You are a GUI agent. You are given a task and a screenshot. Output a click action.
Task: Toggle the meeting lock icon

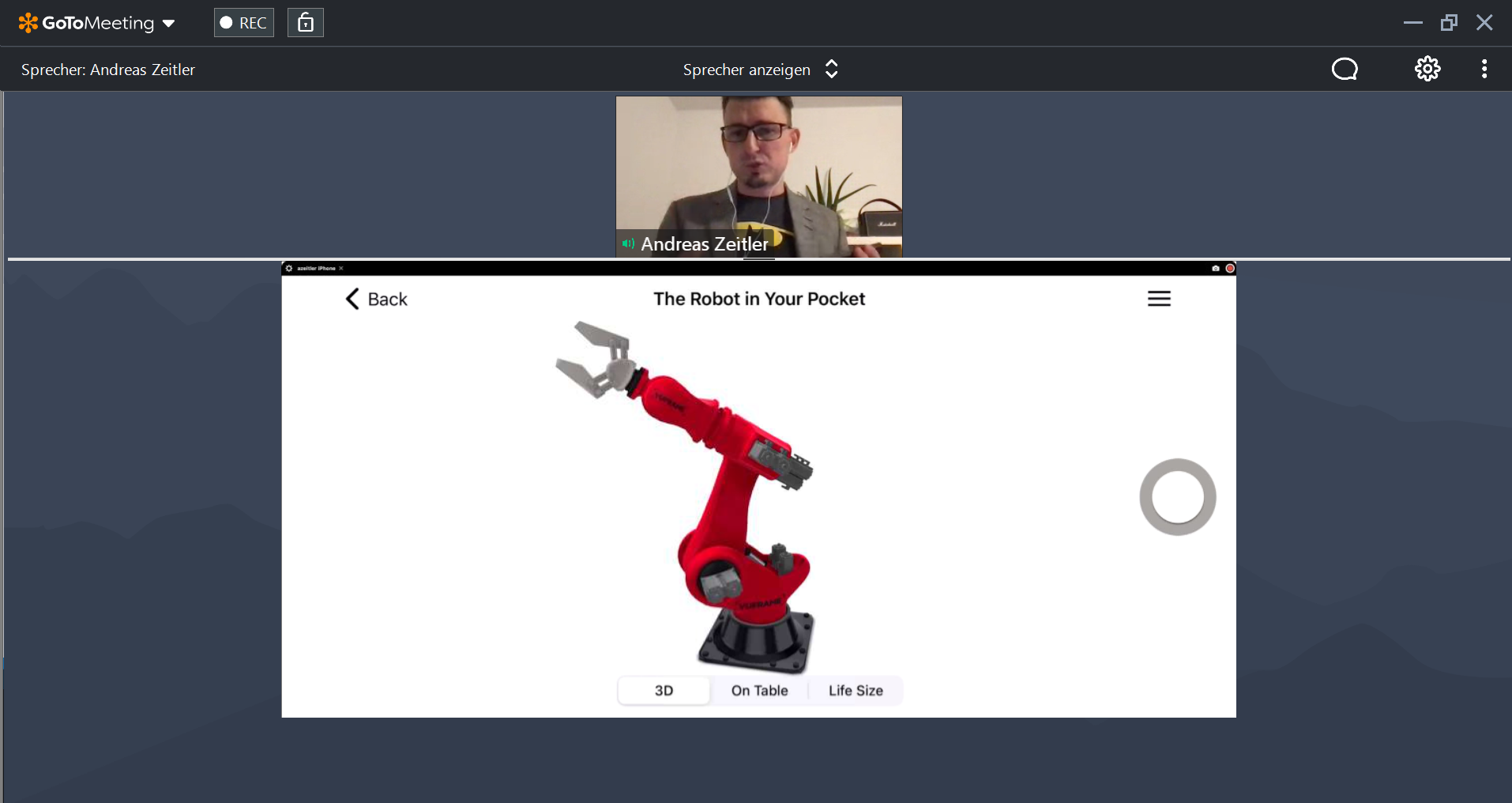pyautogui.click(x=305, y=23)
